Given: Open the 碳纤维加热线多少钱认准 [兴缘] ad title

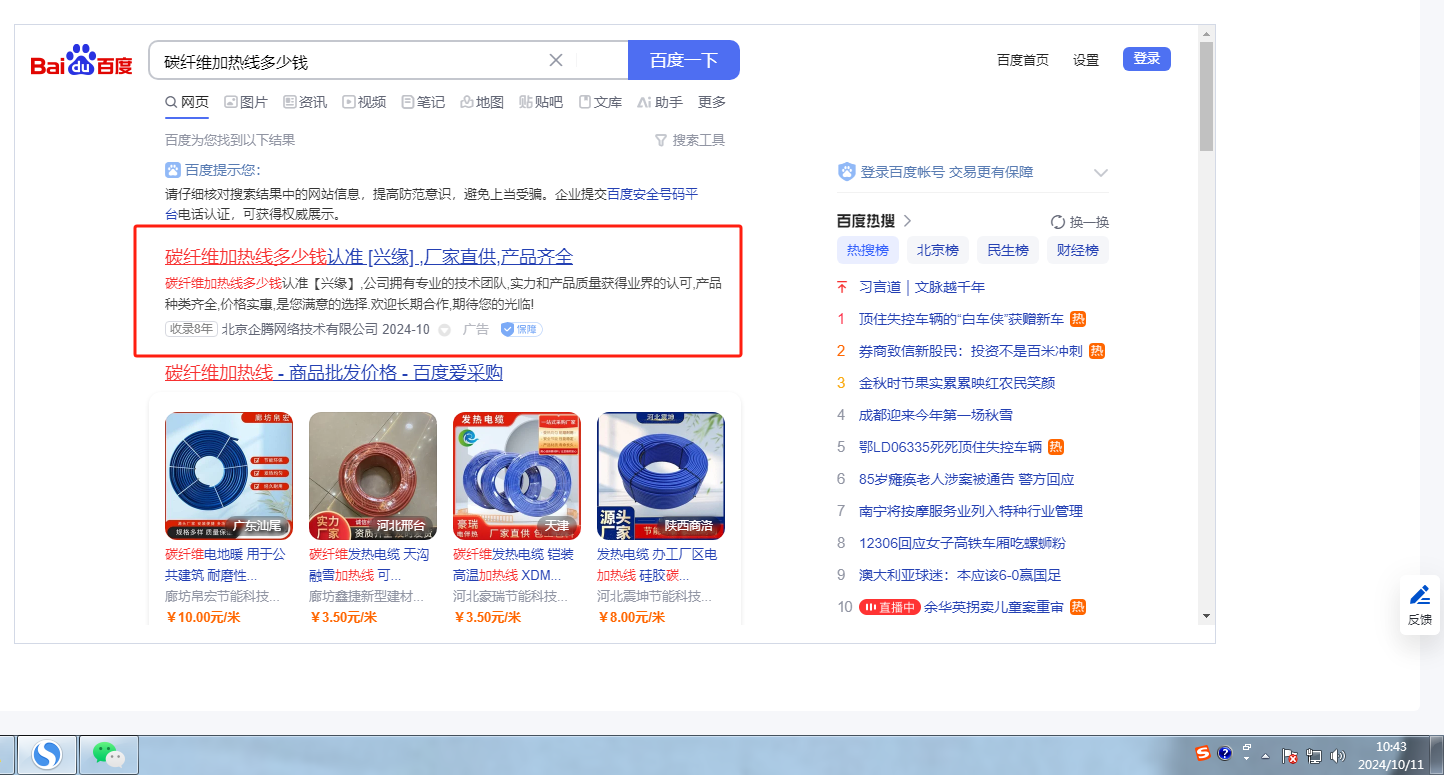Looking at the screenshot, I should pyautogui.click(x=369, y=256).
